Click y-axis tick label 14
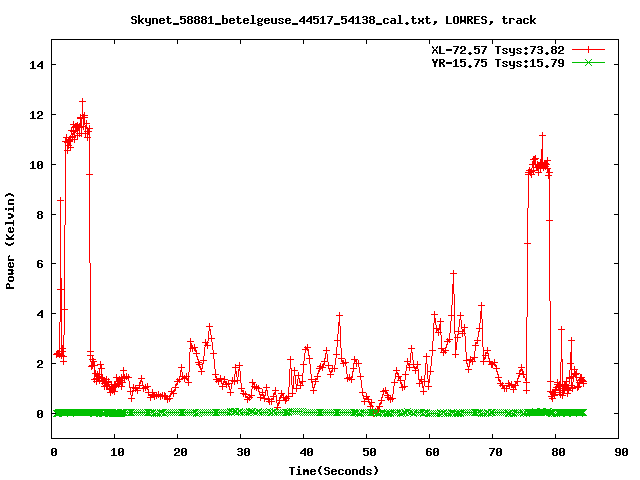 coord(36,65)
